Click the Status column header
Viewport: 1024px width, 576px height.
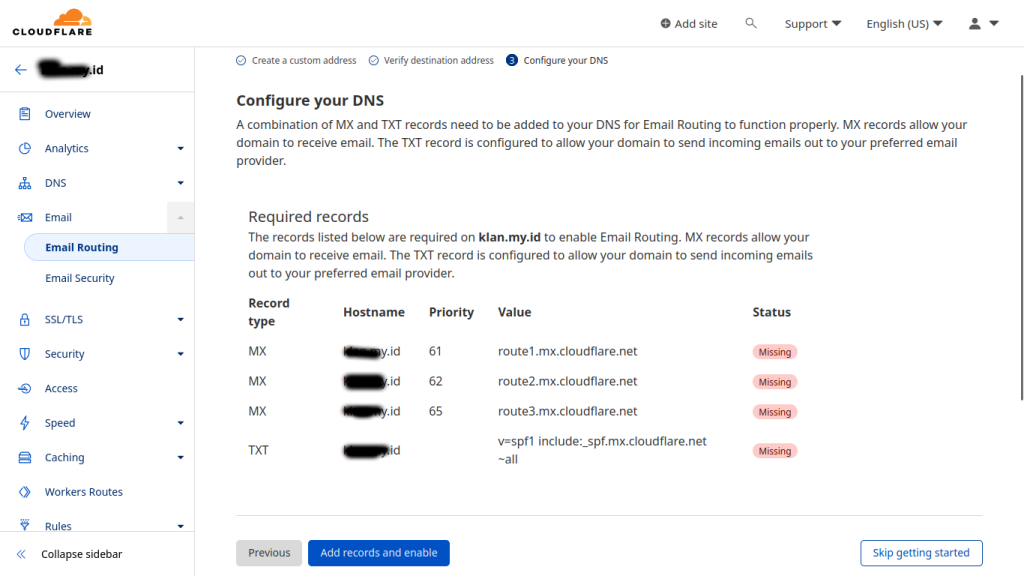coord(771,312)
